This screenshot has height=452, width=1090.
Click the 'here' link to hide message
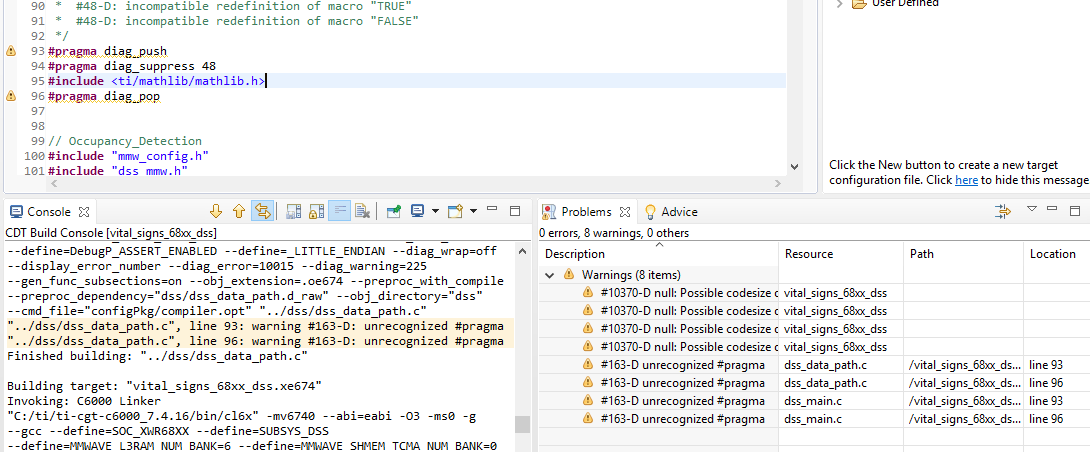point(966,180)
